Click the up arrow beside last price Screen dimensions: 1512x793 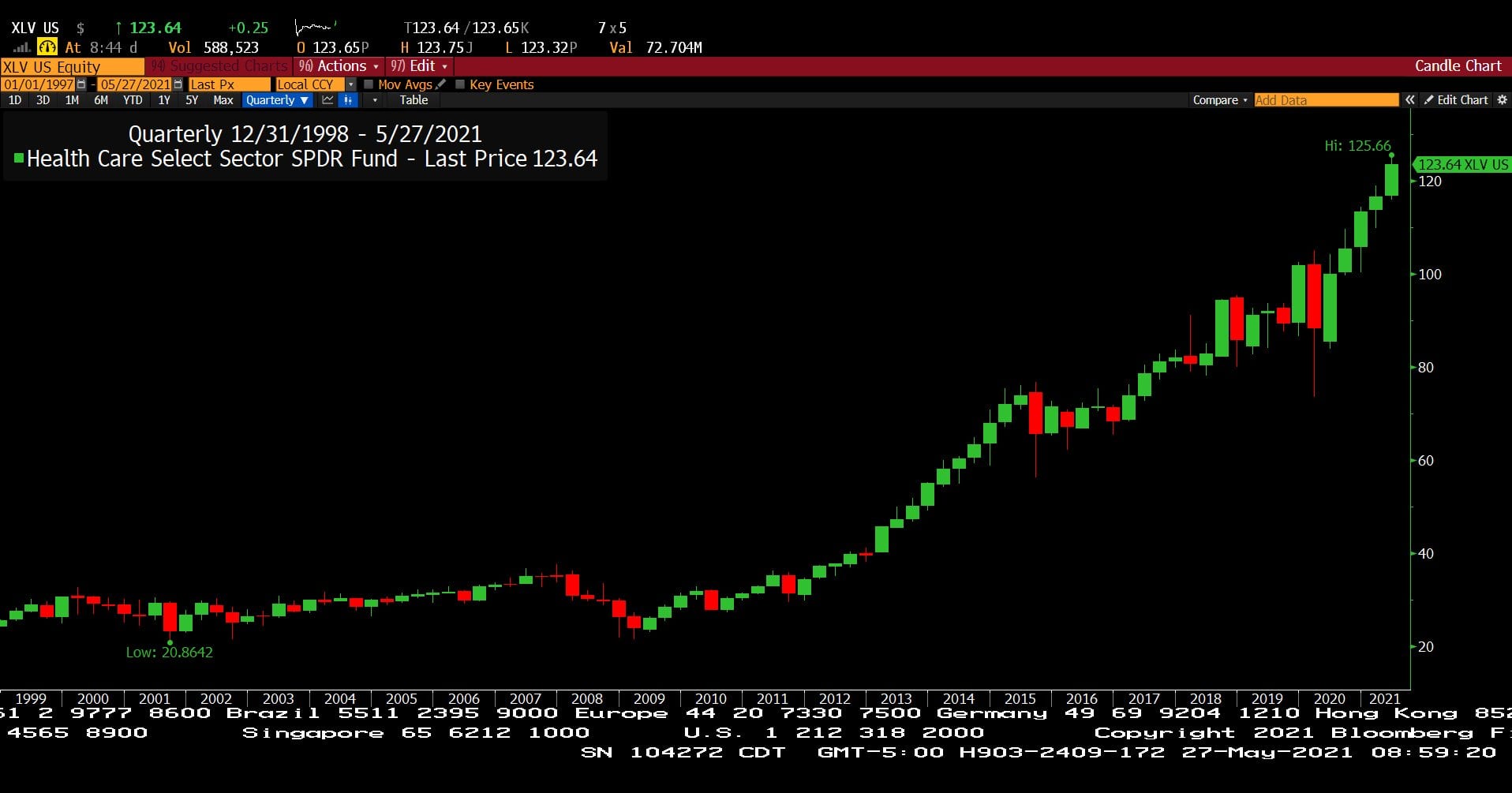(118, 28)
